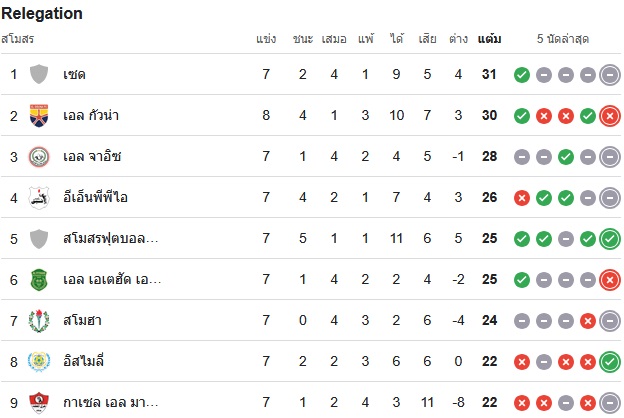The image size is (624, 418).
Task: Click เซด's first green win result icon
Action: click(x=522, y=75)
